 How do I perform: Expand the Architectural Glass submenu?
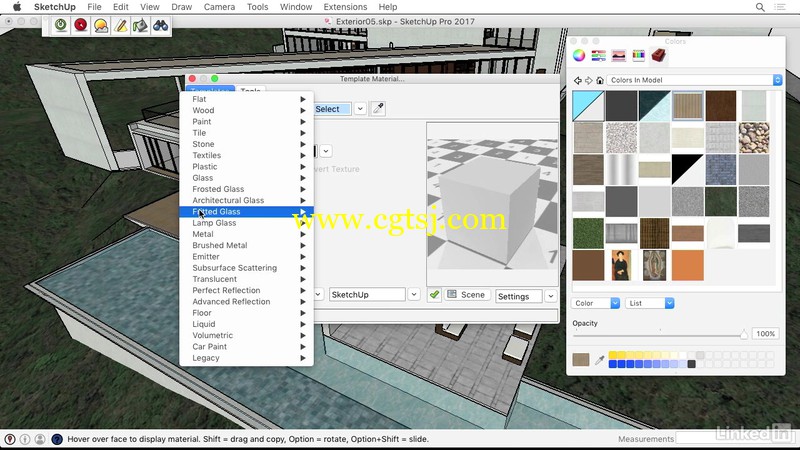pos(246,200)
